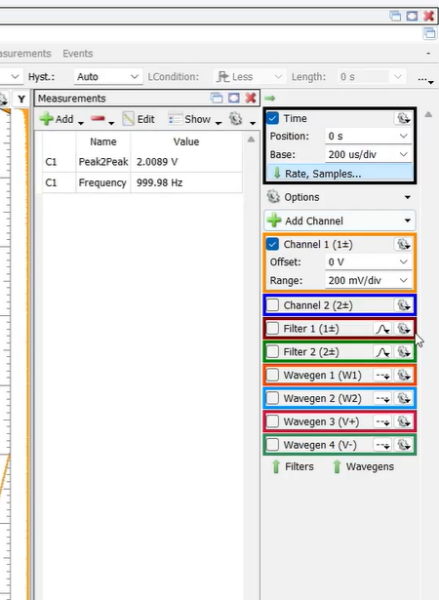Viewport: 439px width, 600px height.
Task: Uncheck the Time checkbox
Action: coord(273,118)
